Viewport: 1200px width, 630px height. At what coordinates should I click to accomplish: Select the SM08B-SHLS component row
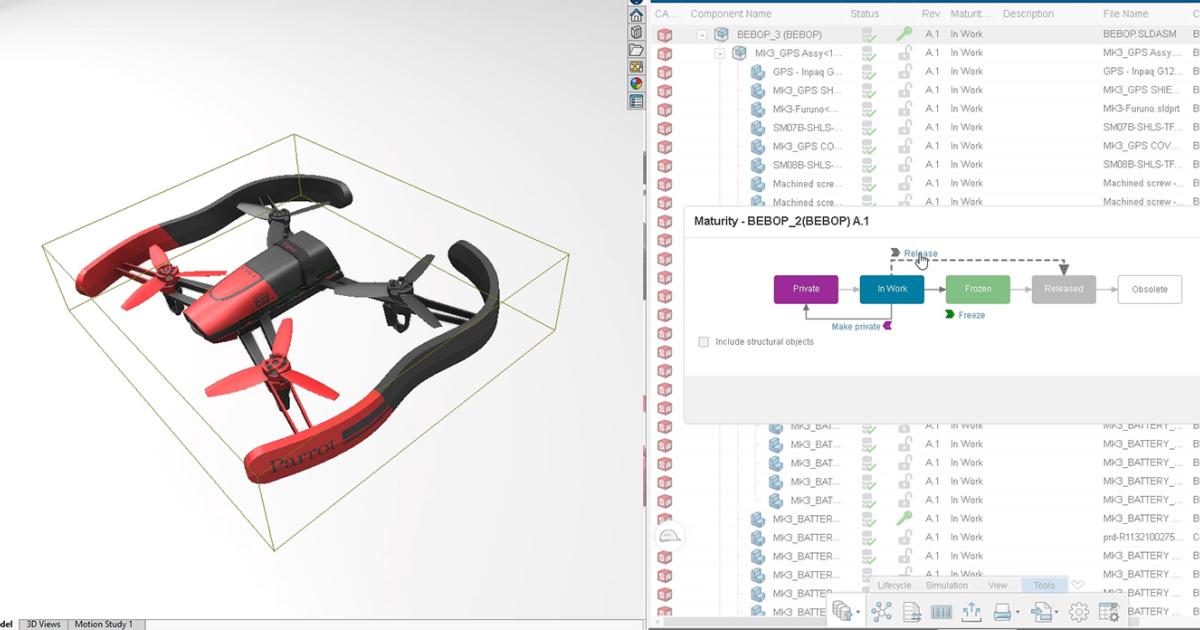(x=924, y=165)
